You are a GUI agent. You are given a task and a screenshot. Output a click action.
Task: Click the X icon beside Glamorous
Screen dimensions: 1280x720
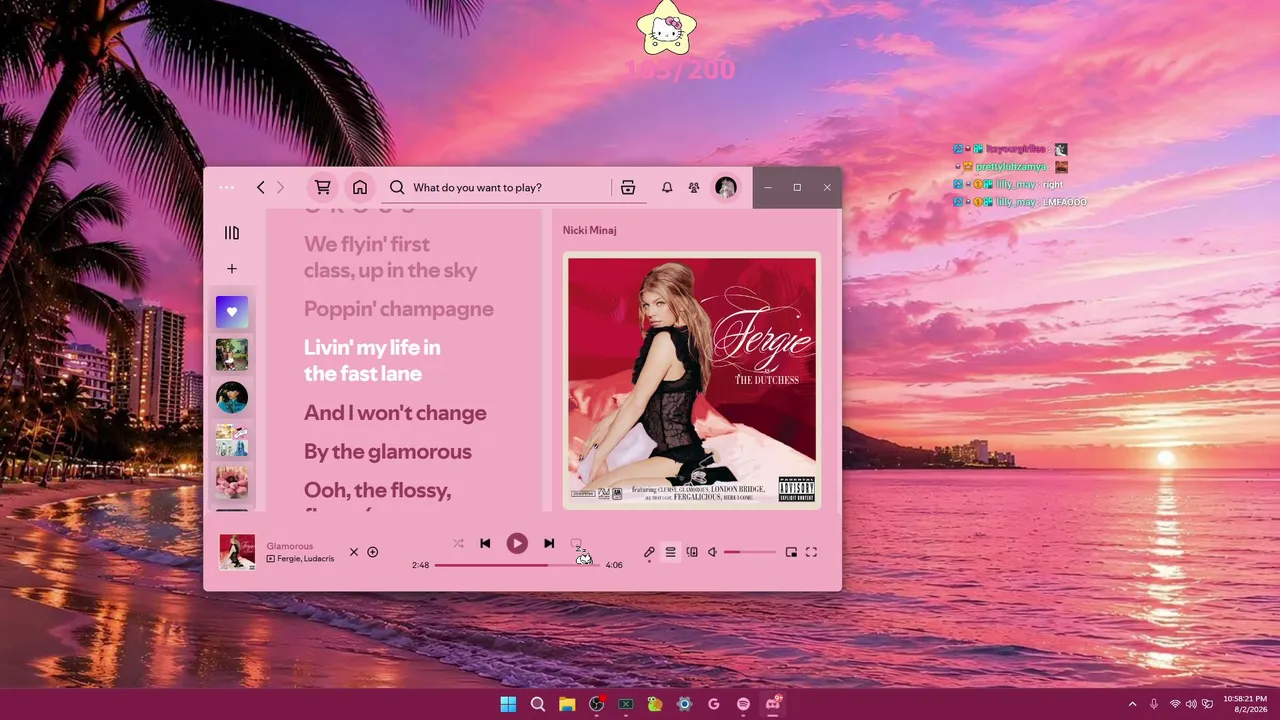(x=354, y=552)
